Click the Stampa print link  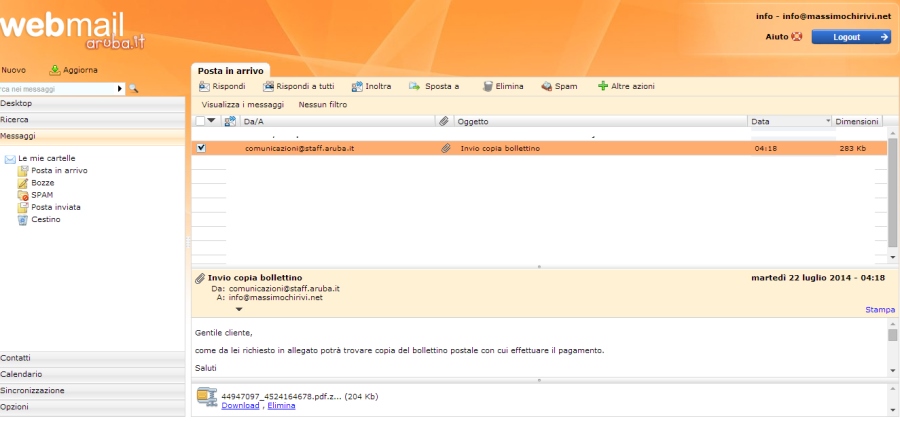click(880, 310)
